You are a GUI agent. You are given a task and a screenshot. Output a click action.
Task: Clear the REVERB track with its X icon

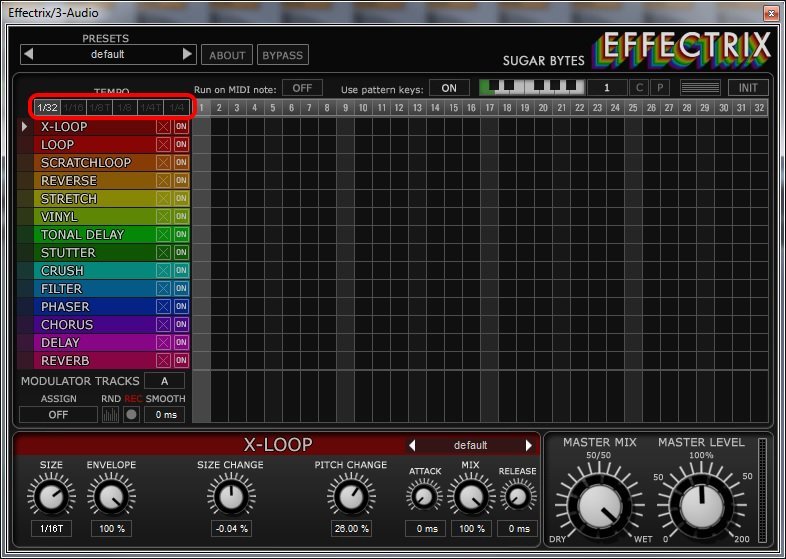tap(163, 360)
